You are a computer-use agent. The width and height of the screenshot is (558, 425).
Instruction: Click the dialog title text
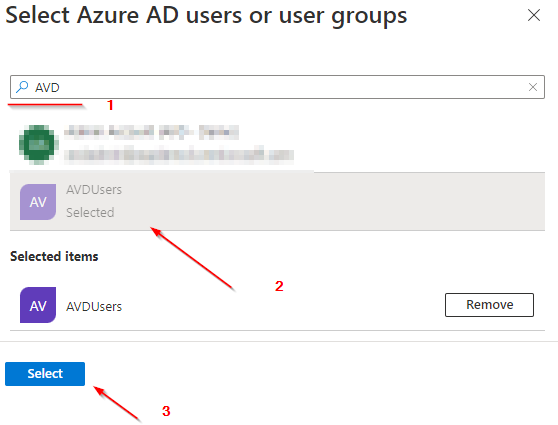click(206, 16)
